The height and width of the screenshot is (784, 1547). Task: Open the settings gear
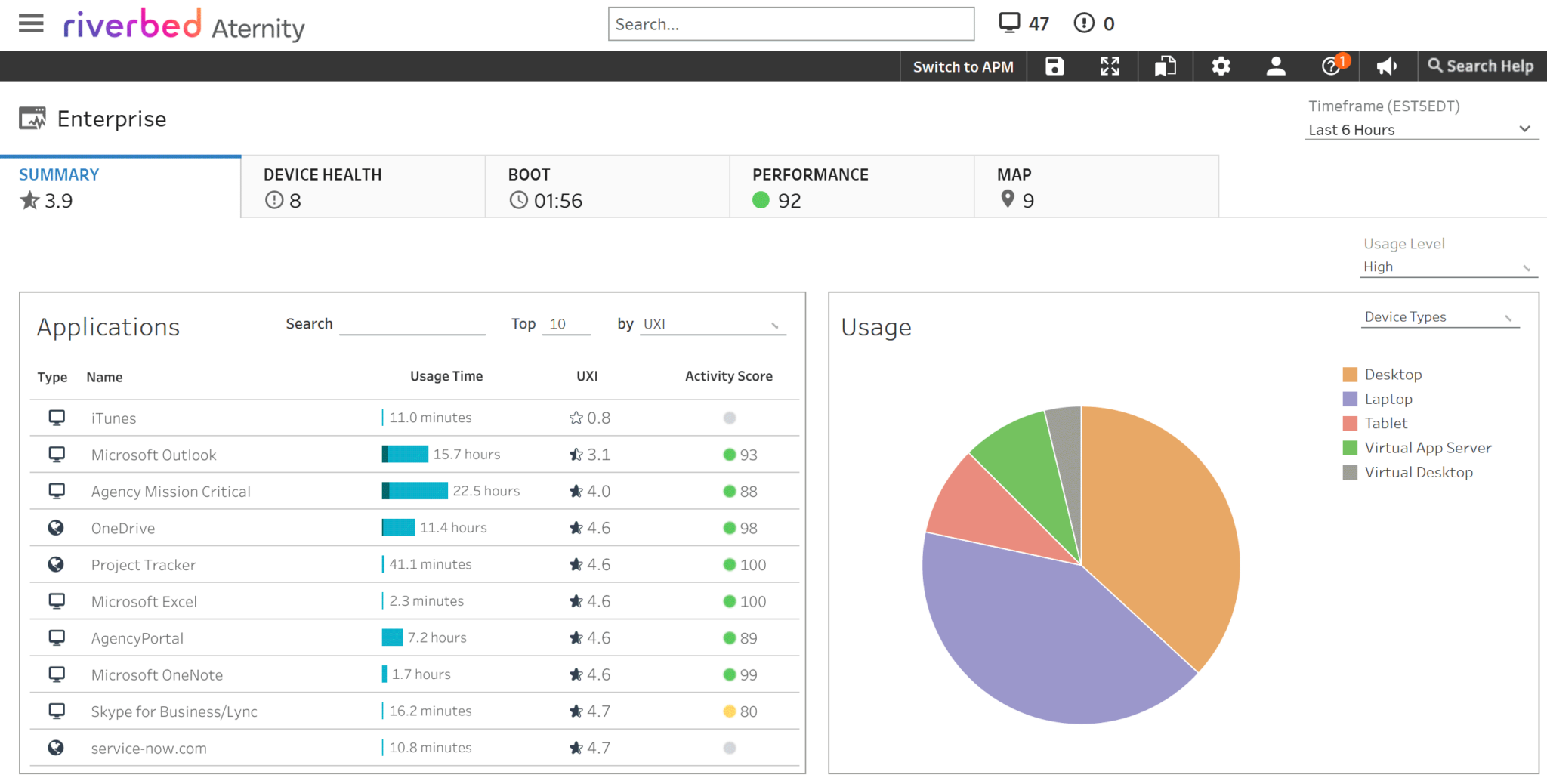[x=1221, y=66]
